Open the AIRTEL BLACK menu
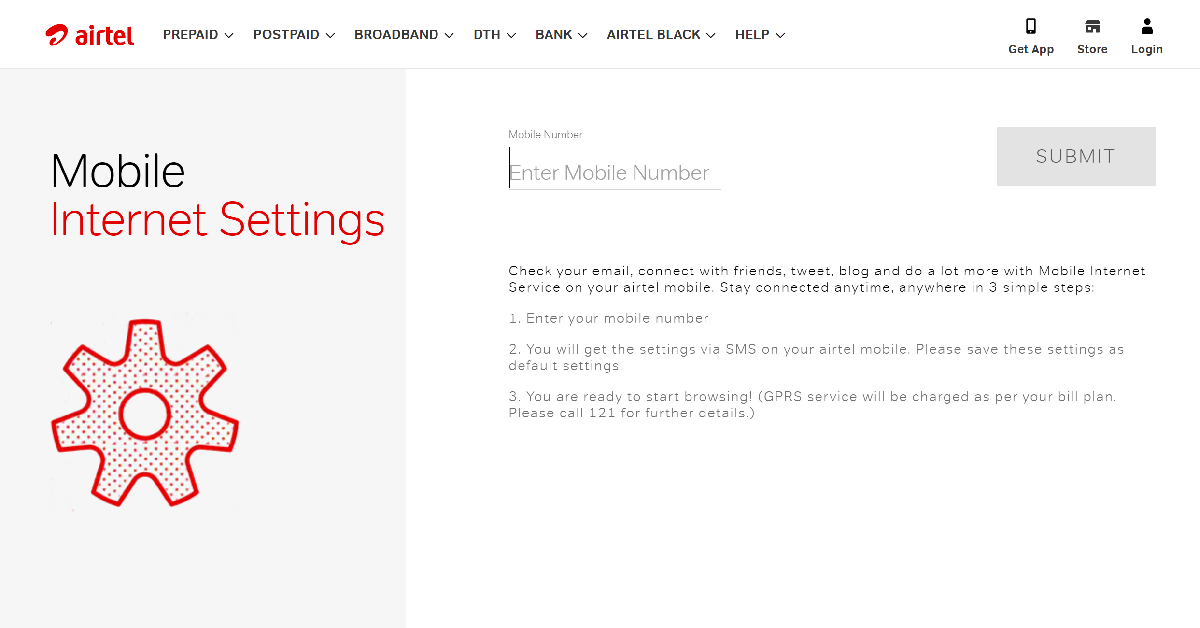This screenshot has height=628, width=1200. click(x=661, y=35)
